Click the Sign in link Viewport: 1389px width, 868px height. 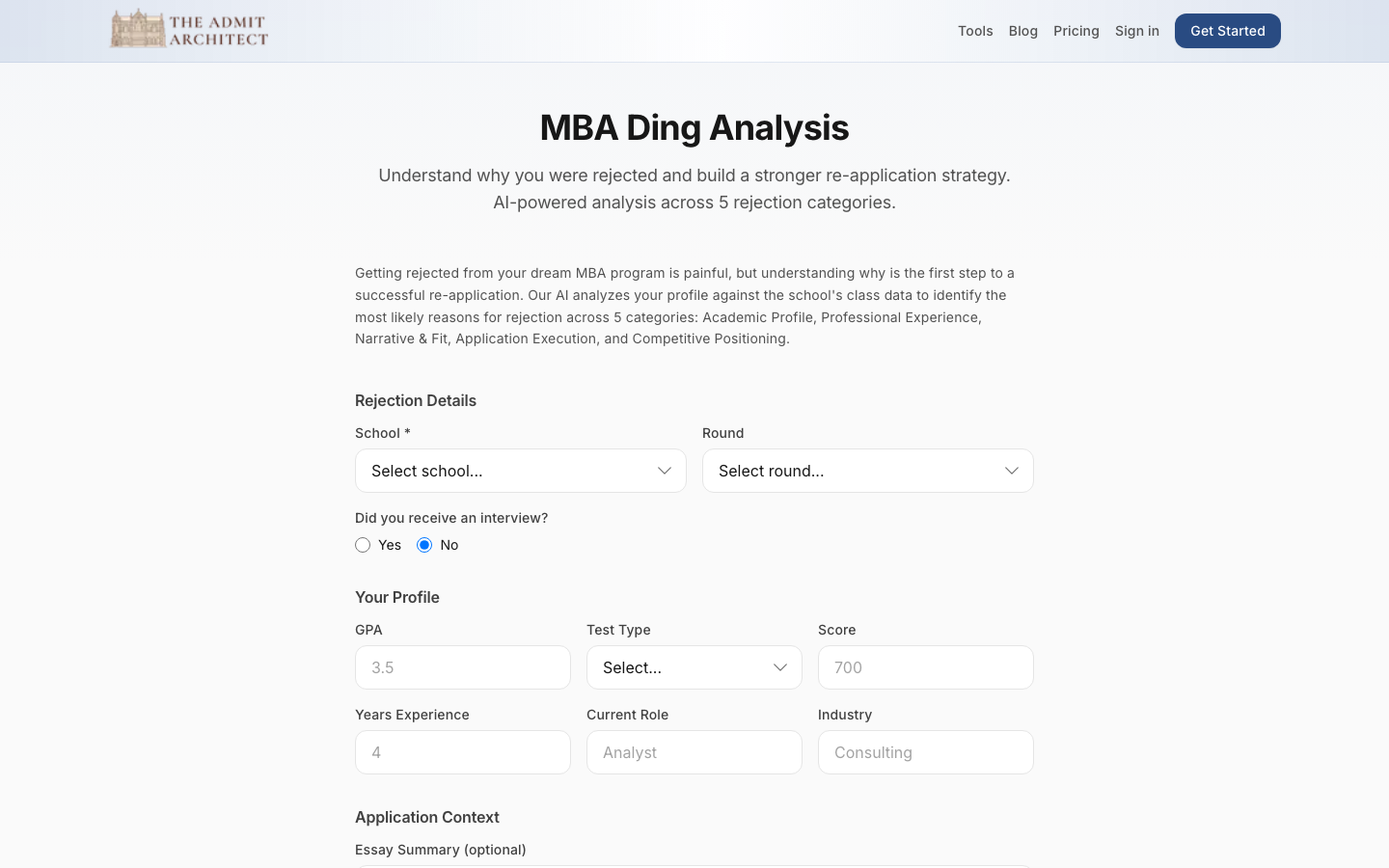[1137, 31]
